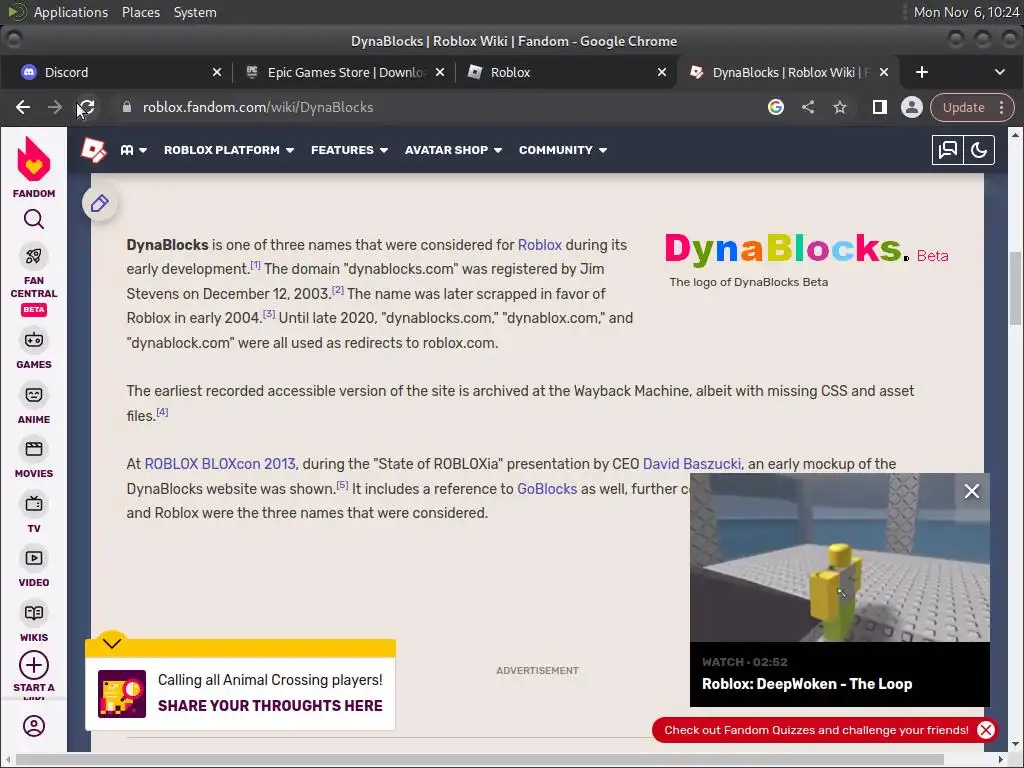Screen dimensions: 1024x768
Task: Open Chrome profile avatar
Action: click(x=912, y=107)
